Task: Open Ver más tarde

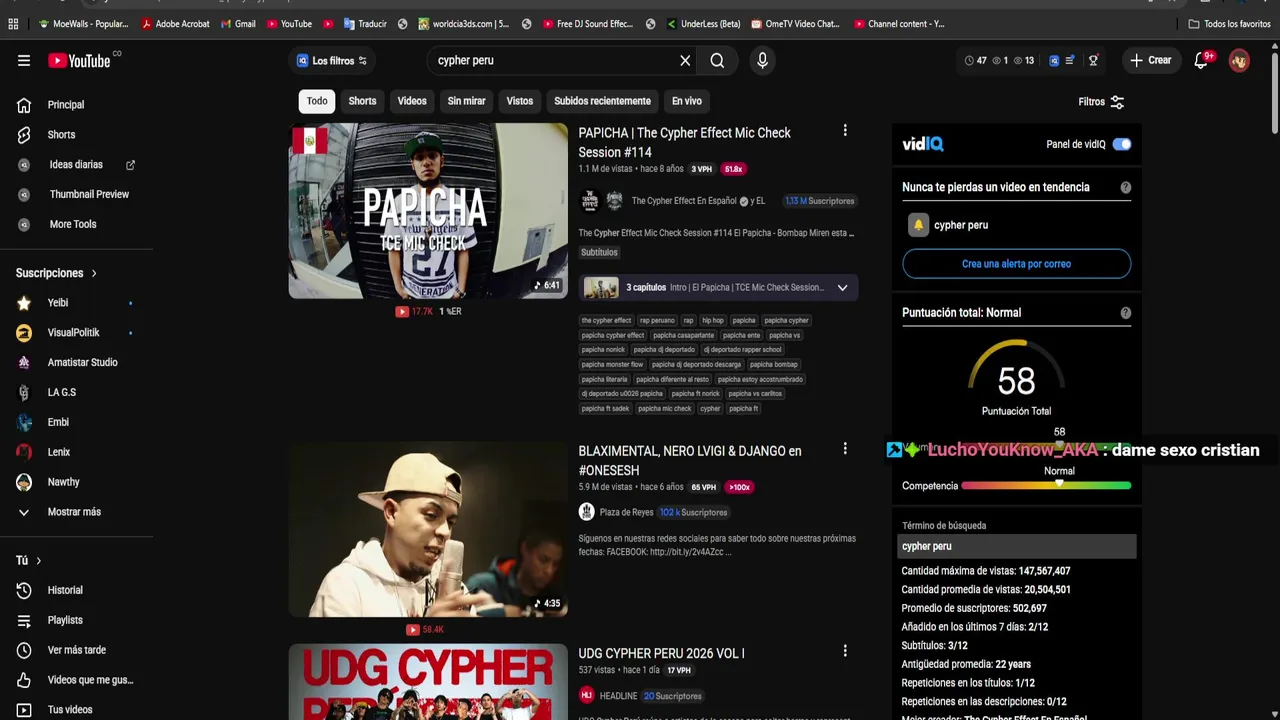Action: (76, 650)
